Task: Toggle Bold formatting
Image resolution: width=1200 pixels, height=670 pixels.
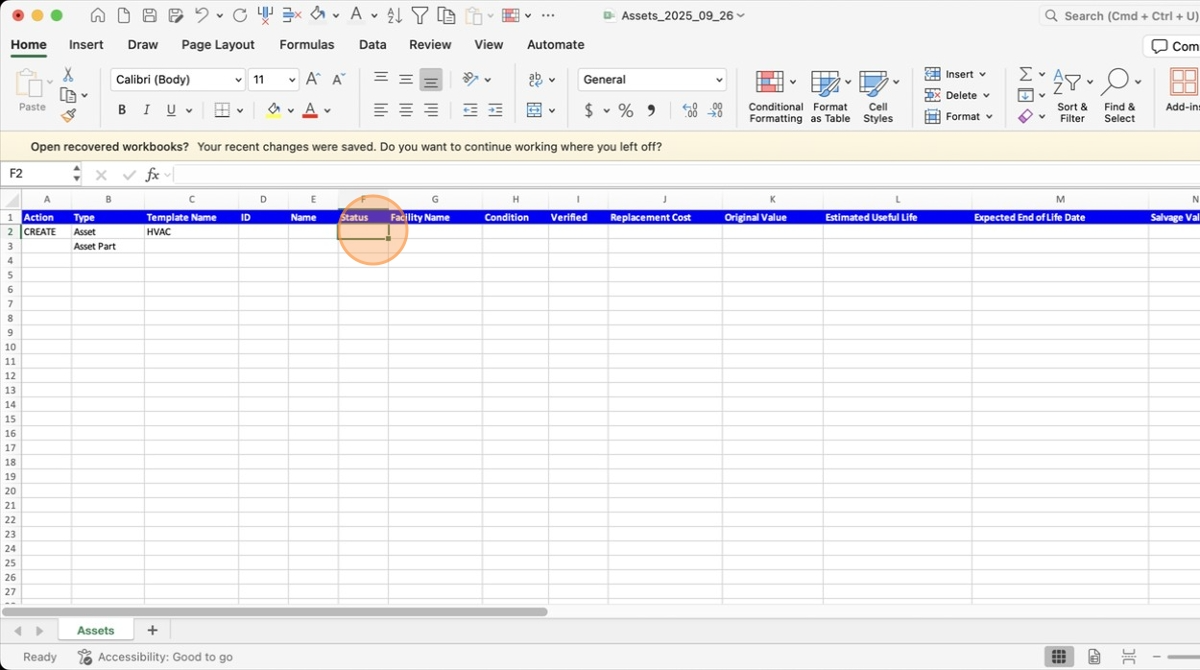Action: [x=122, y=110]
